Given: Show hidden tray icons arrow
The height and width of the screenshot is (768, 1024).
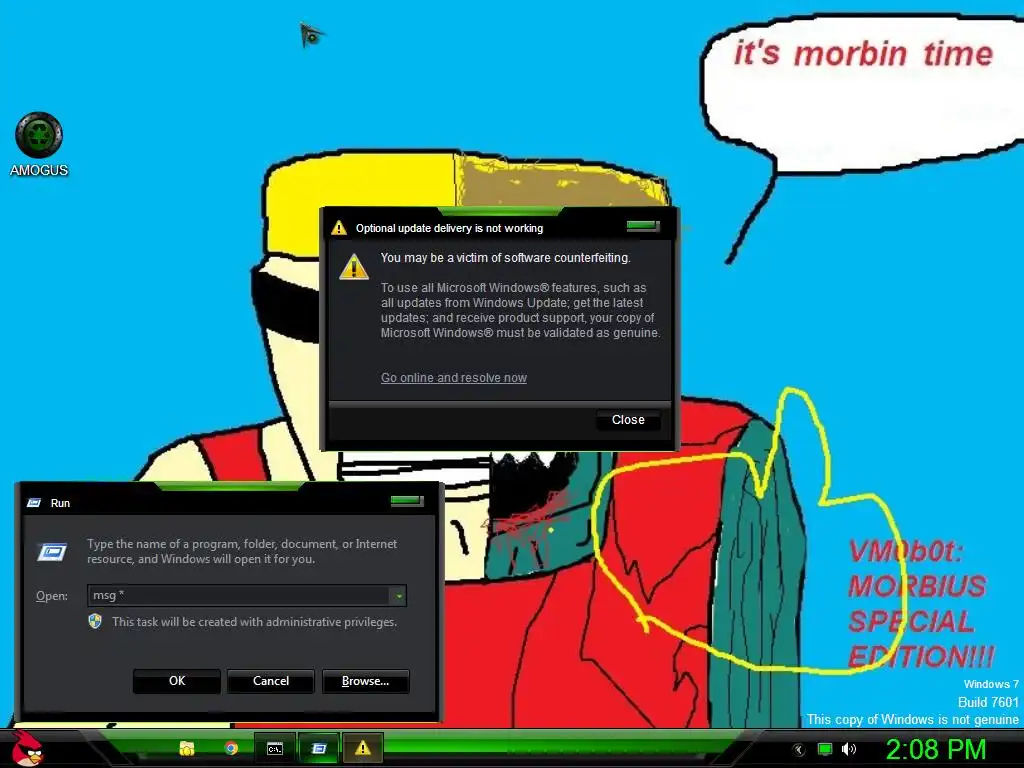Looking at the screenshot, I should pos(799,750).
